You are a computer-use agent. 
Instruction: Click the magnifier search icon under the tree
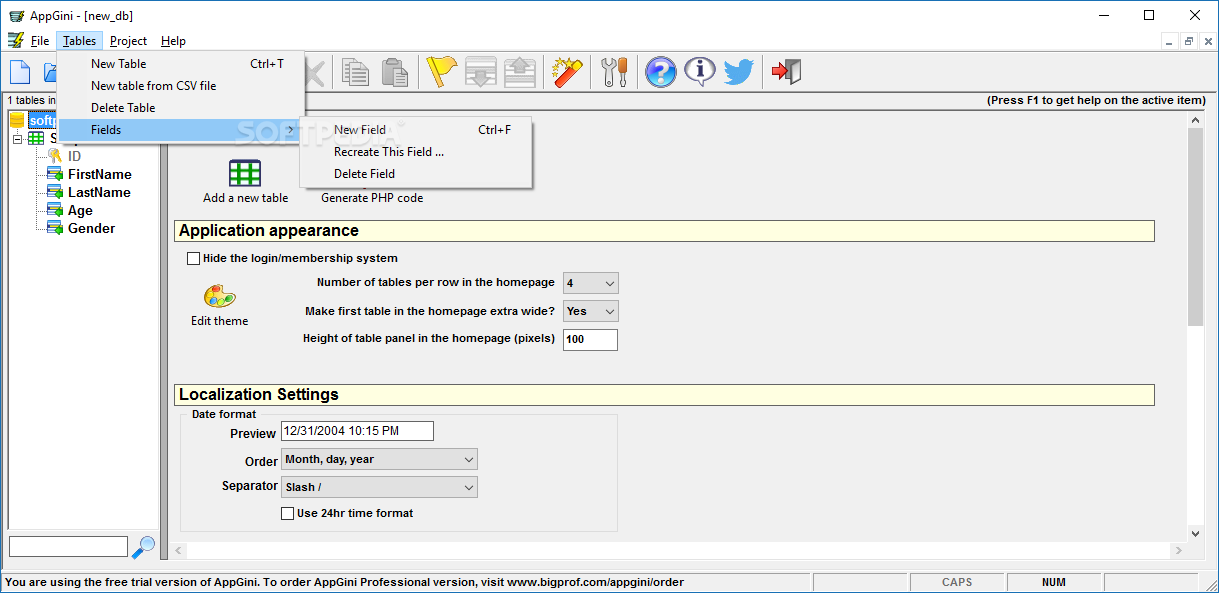pos(144,547)
